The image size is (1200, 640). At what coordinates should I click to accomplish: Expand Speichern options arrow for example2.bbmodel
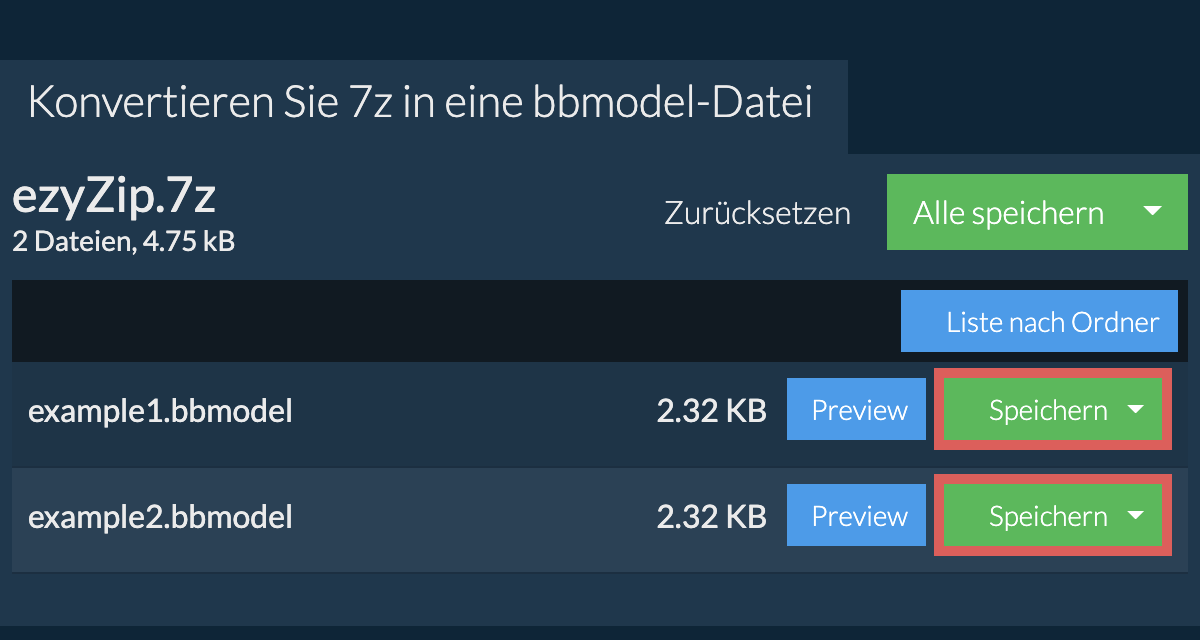(1135, 516)
